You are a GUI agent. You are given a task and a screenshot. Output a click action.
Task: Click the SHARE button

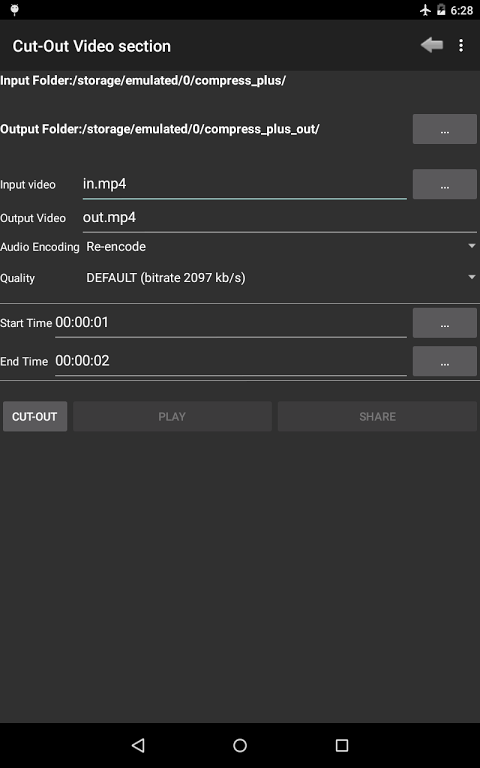(377, 416)
